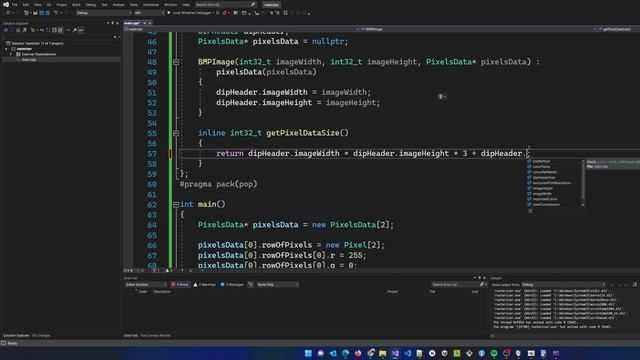This screenshot has height=360, width=640.
Task: Click the quick actions lightbulb near line 51
Action: [442, 97]
